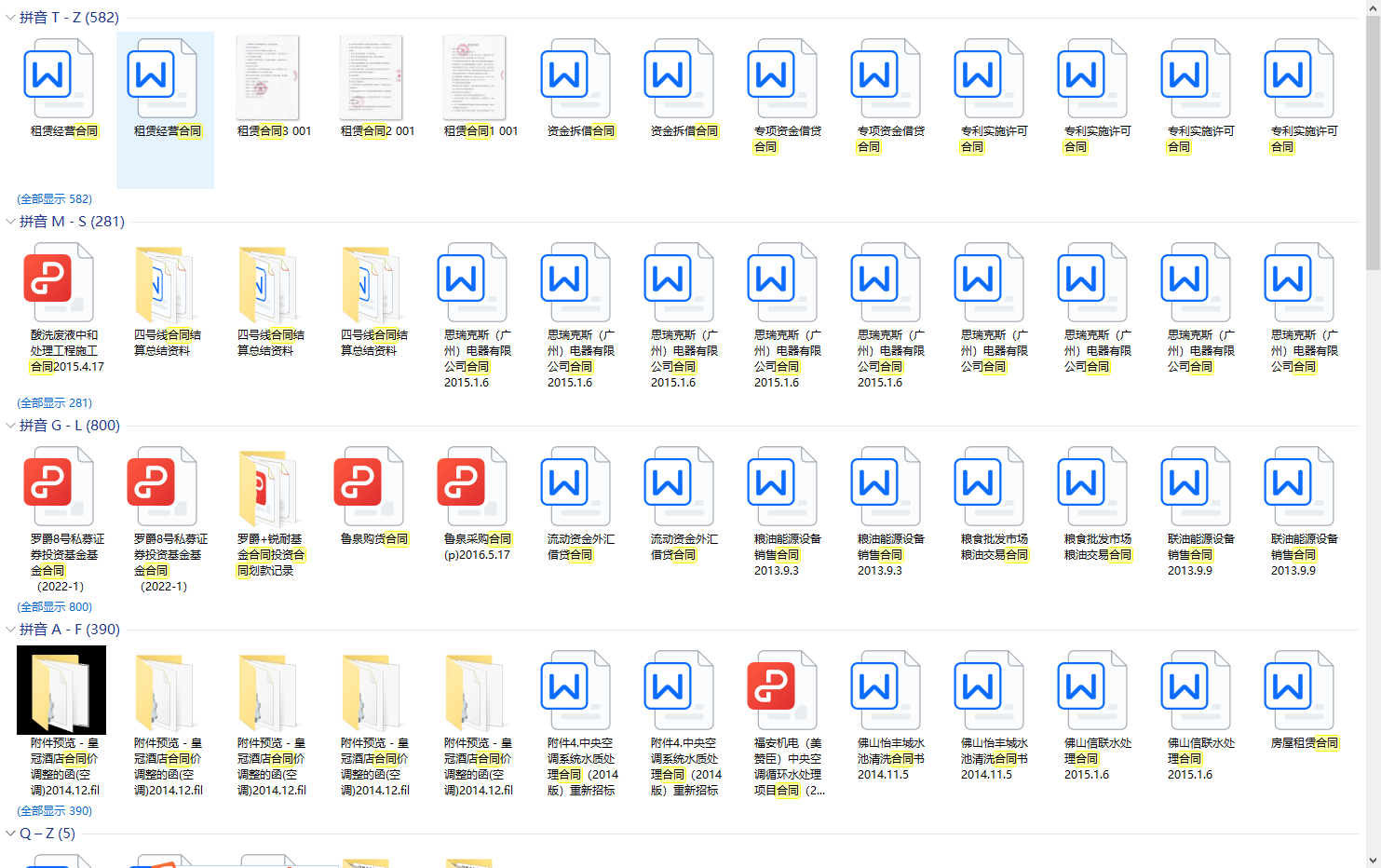Click the scrollbar down arrow
The image size is (1381, 868).
pyautogui.click(x=1373, y=860)
